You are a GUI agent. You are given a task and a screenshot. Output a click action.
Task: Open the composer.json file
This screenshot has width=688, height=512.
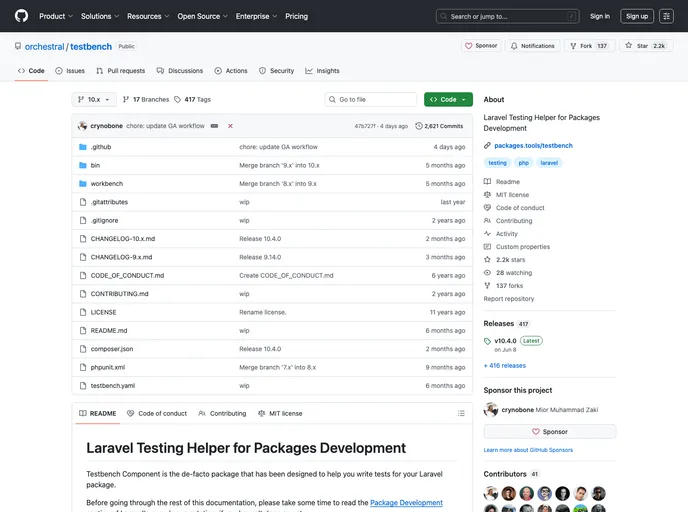point(112,349)
